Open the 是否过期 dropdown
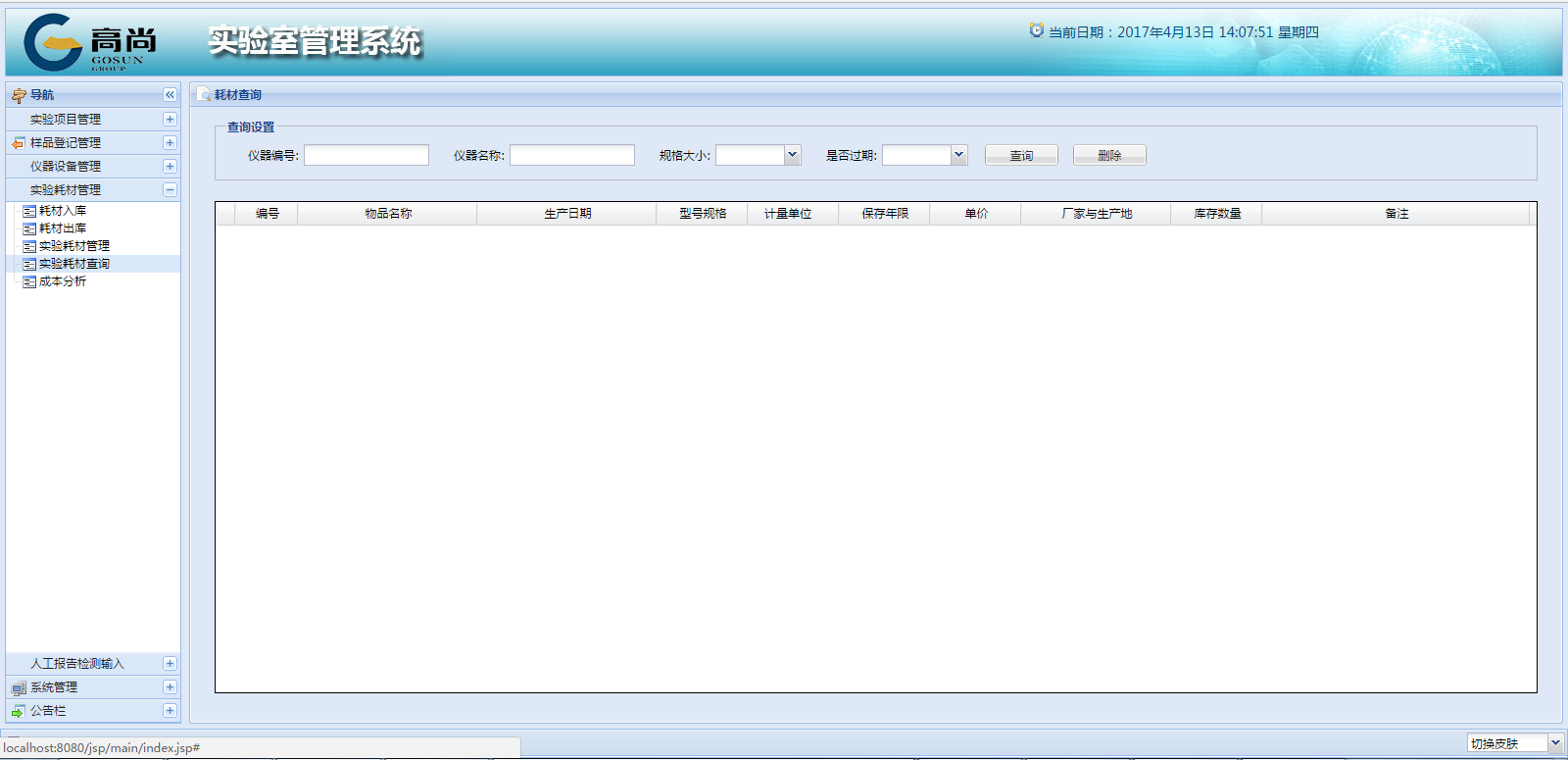This screenshot has height=760, width=1568. coord(958,155)
